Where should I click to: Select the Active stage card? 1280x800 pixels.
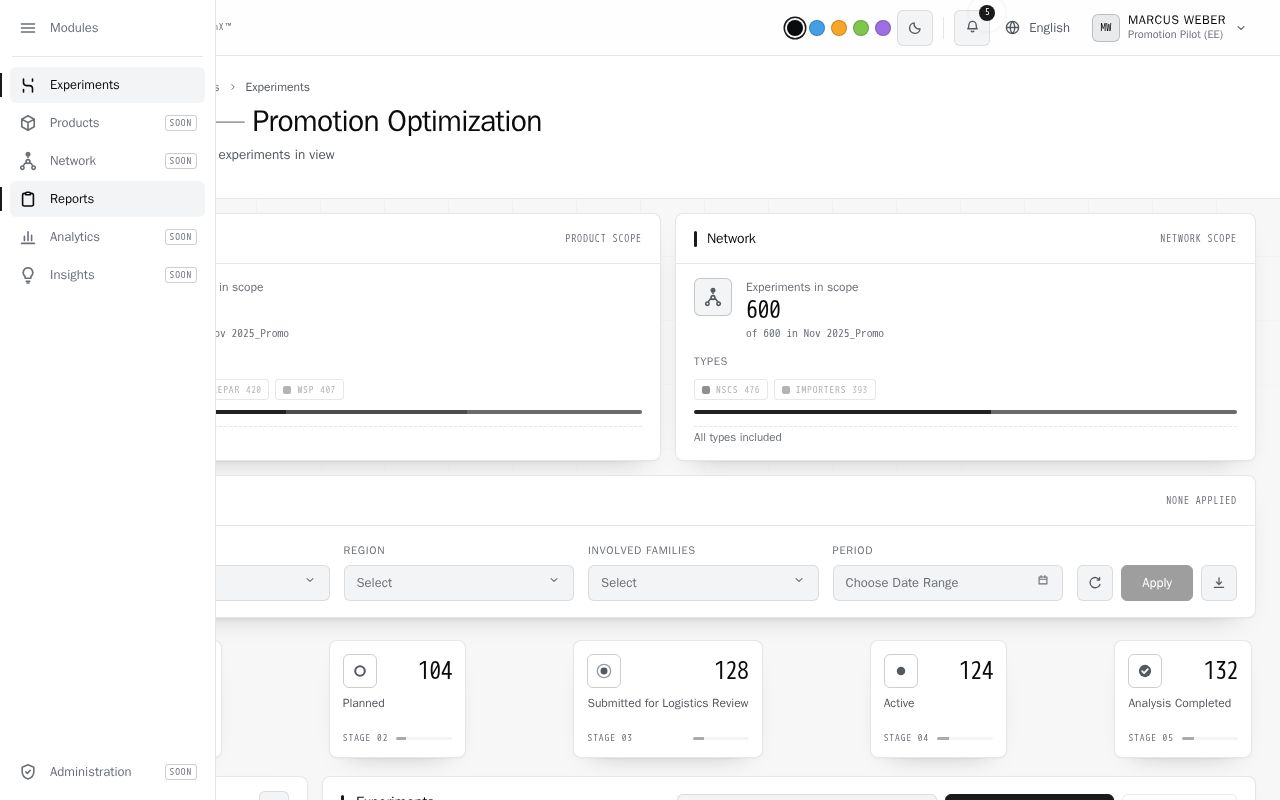[x=938, y=699]
